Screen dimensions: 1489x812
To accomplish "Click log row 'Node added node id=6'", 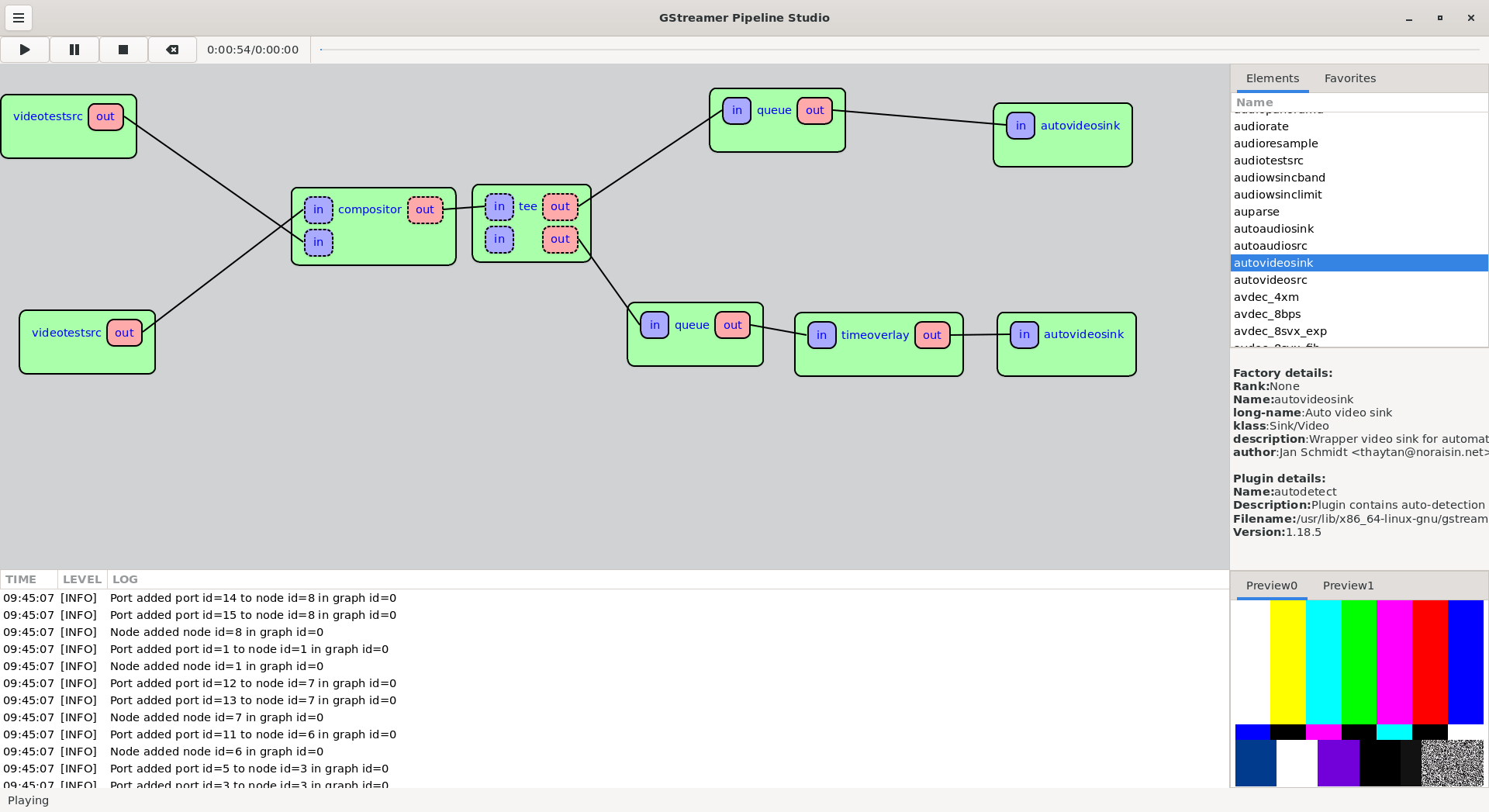I will coord(614,752).
